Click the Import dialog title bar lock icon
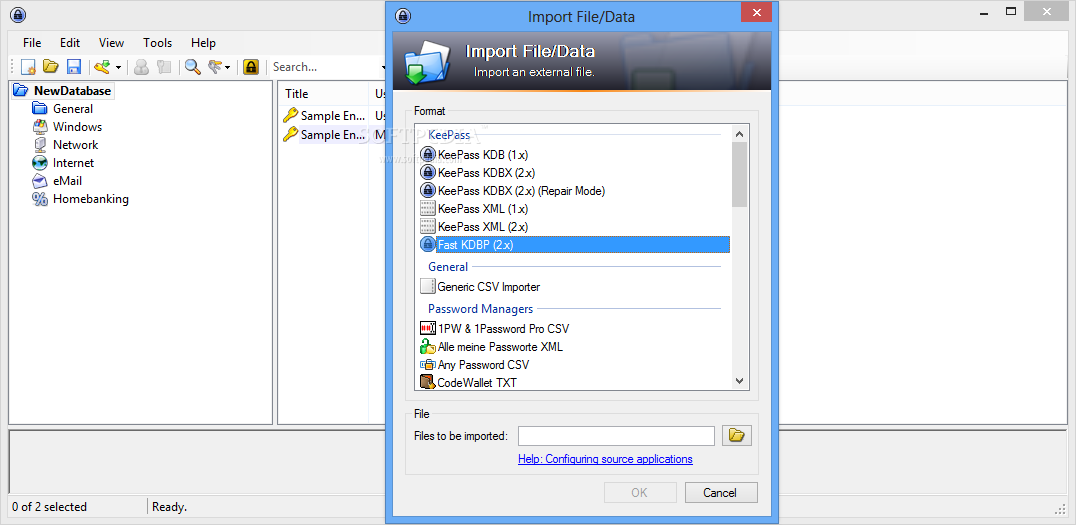 click(404, 16)
